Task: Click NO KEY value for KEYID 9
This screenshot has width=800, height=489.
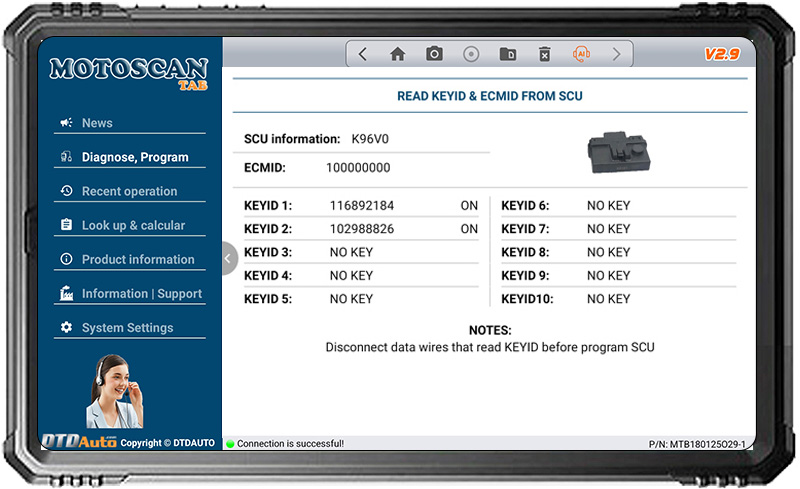Action: coord(609,276)
